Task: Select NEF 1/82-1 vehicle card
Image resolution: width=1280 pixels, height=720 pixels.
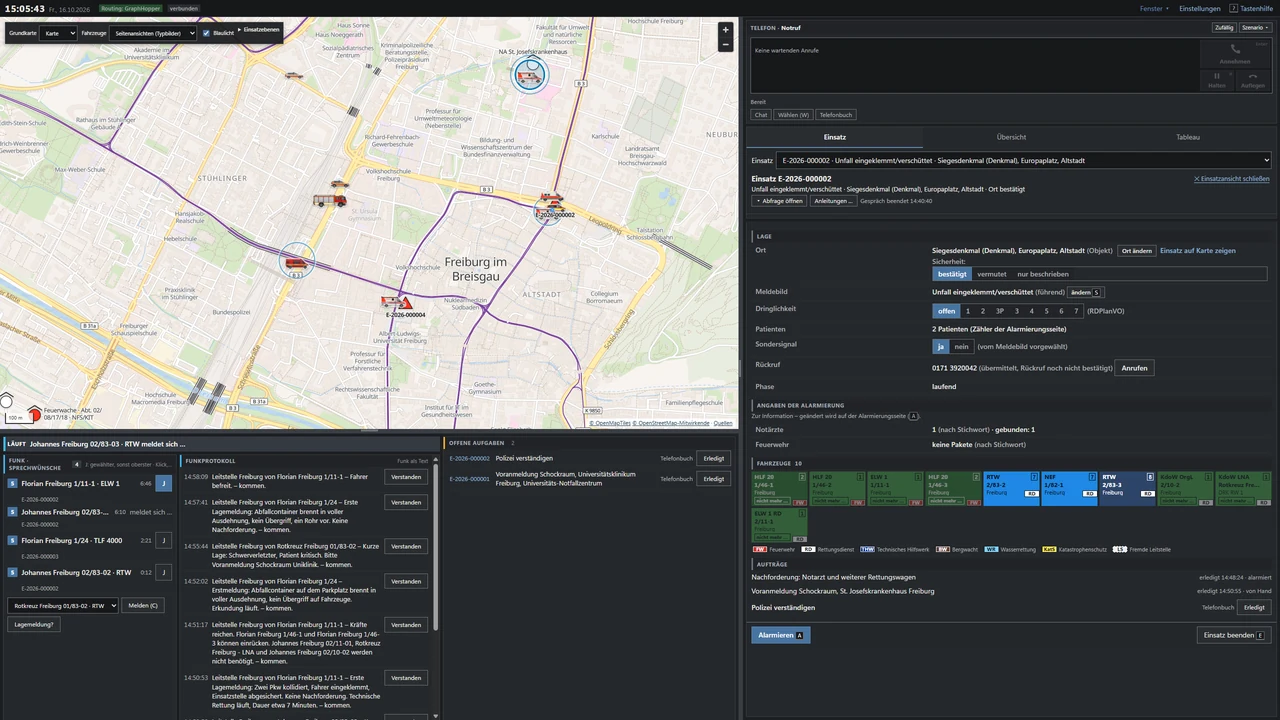Action: (x=1070, y=488)
